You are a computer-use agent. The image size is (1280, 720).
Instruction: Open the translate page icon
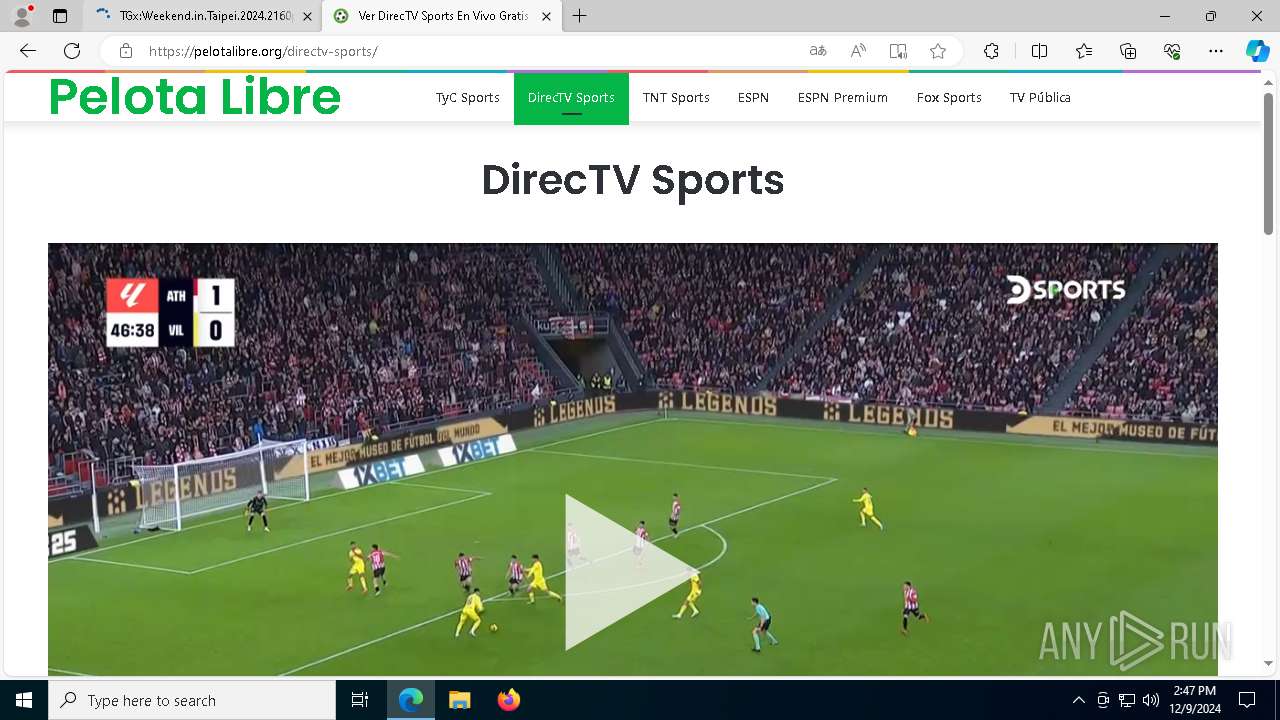818,51
